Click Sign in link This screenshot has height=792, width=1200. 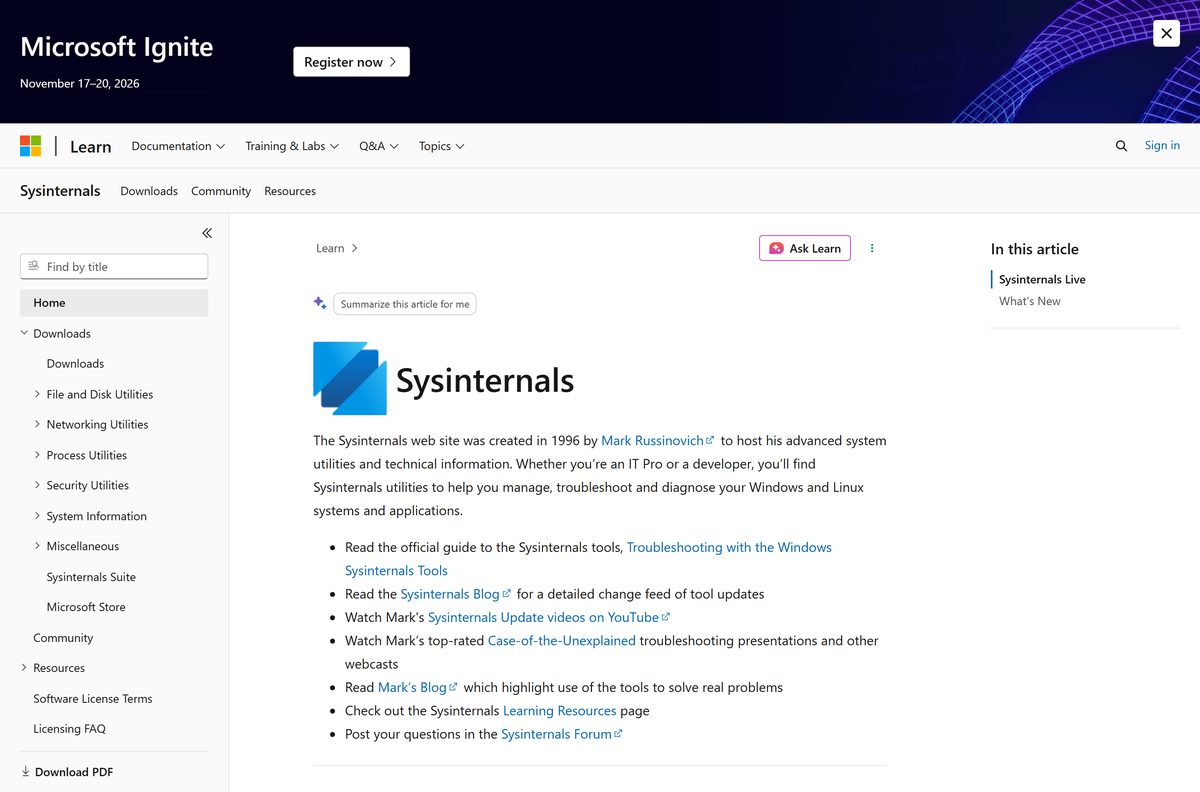1162,145
